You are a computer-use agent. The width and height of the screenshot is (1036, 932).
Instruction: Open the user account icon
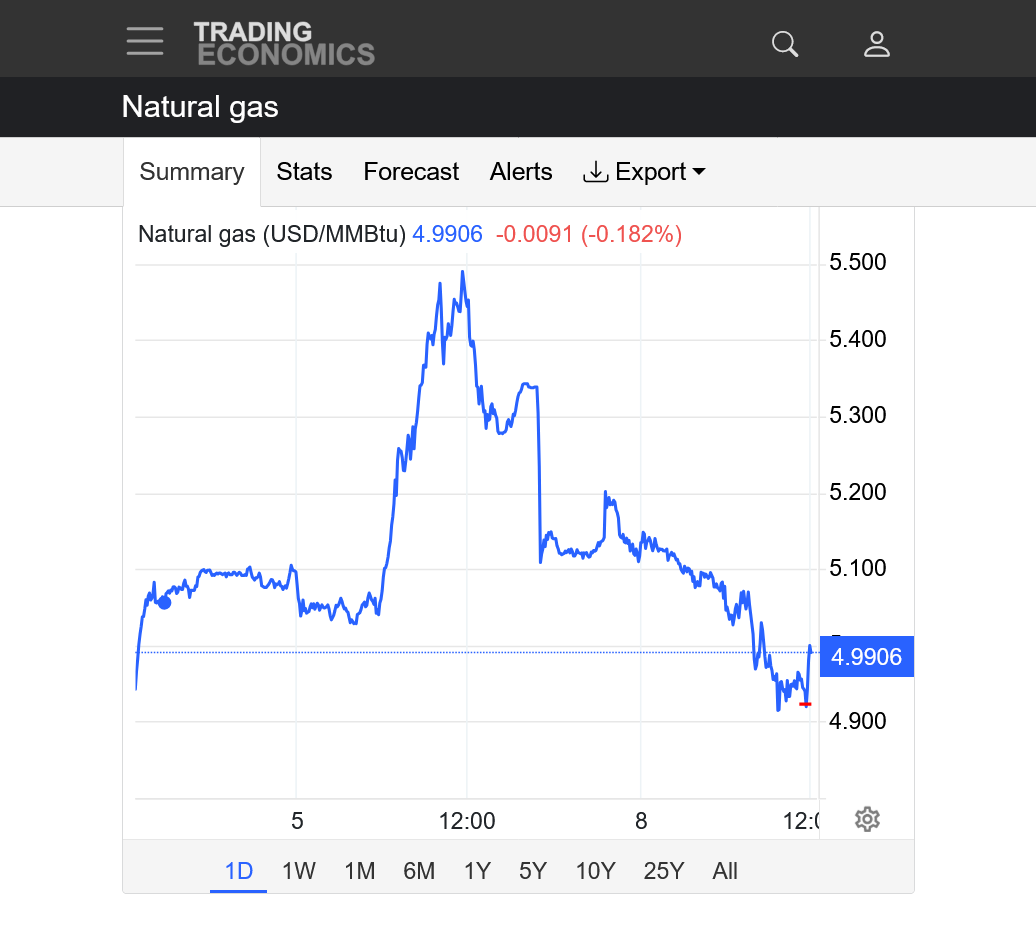click(x=877, y=44)
